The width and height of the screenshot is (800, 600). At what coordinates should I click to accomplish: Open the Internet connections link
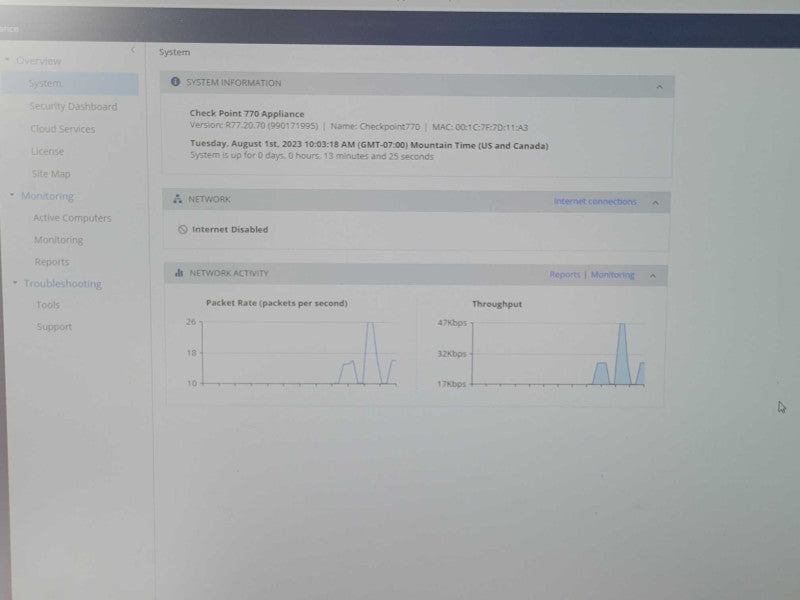pyautogui.click(x=595, y=202)
